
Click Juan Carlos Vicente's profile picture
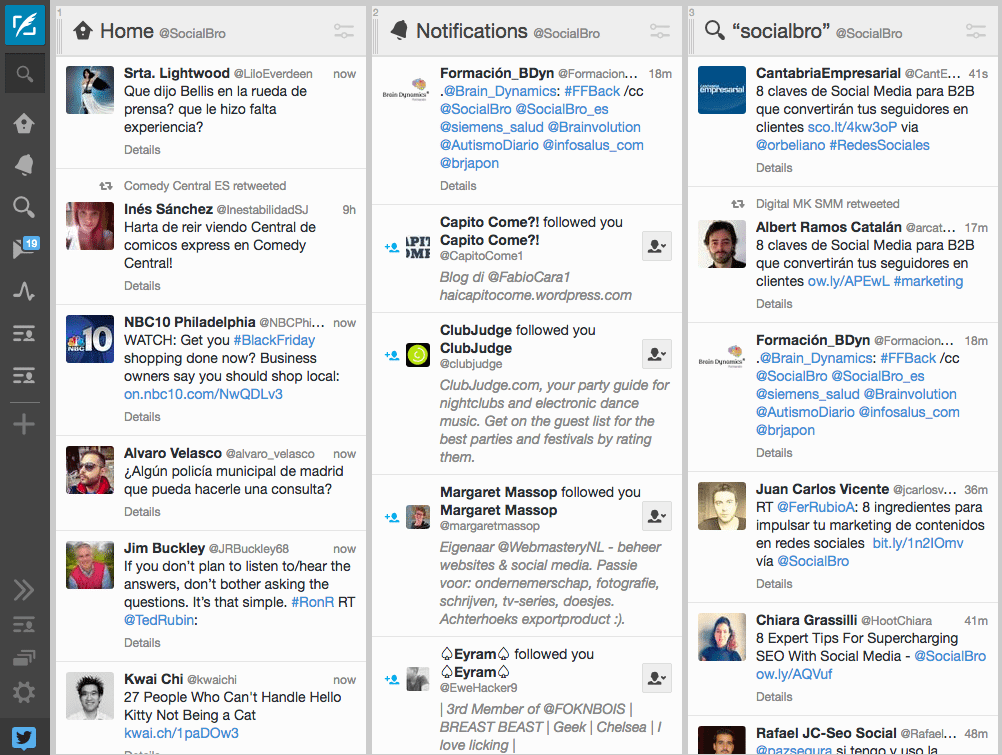(722, 506)
